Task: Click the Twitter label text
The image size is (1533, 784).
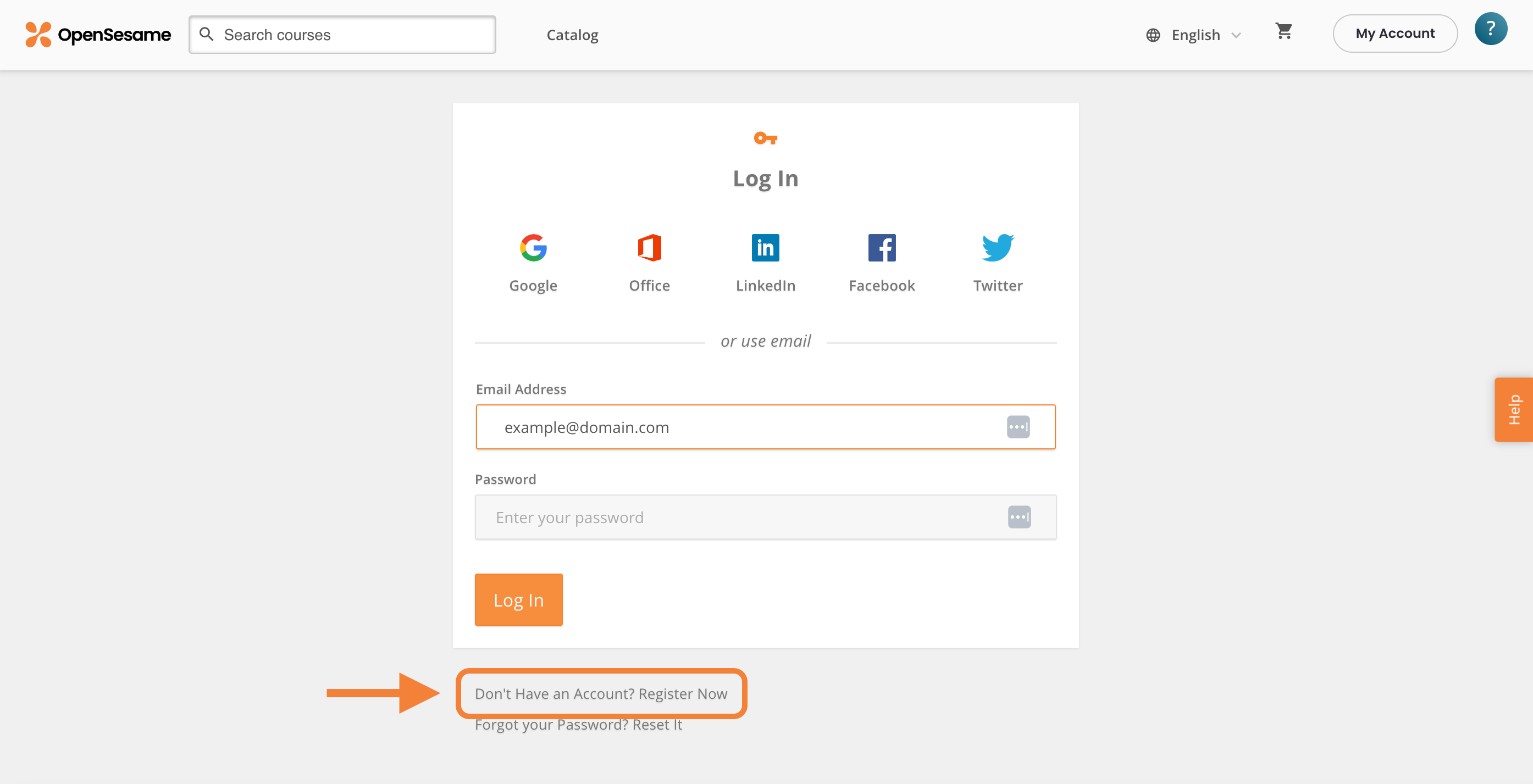Action: pyautogui.click(x=998, y=286)
